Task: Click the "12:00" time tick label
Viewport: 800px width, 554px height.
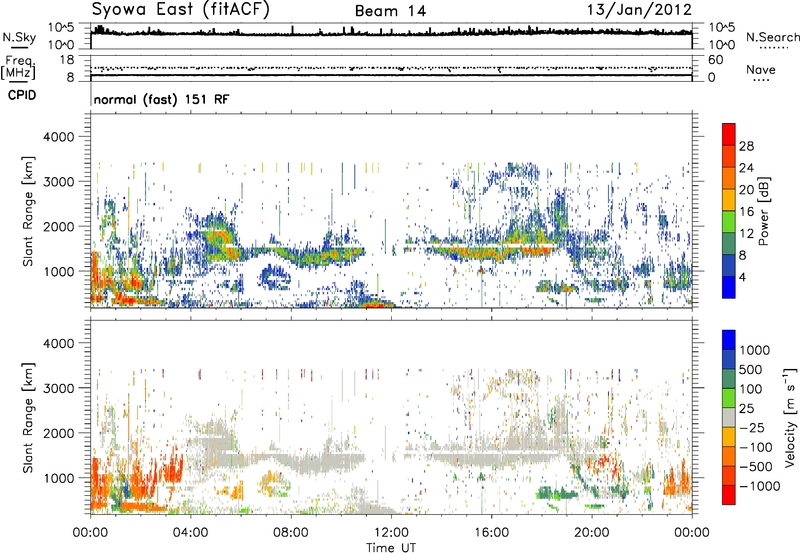Action: 391,533
